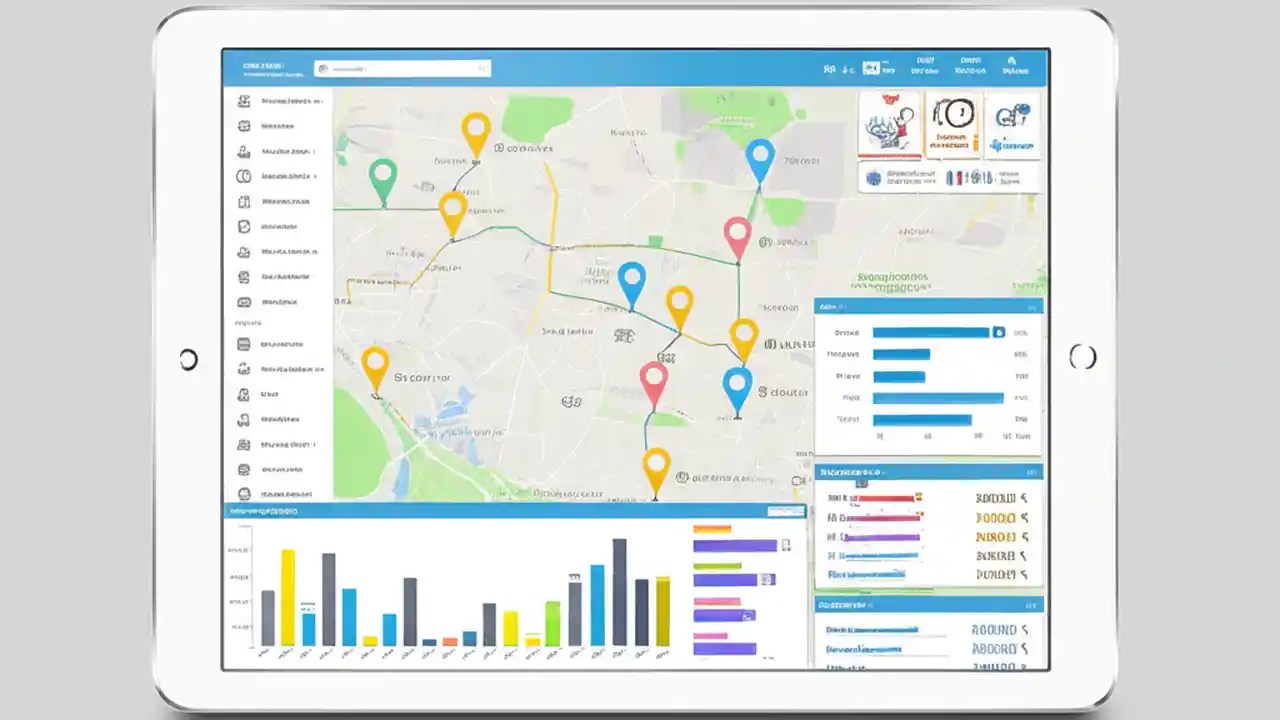Open the user profile icon in the top bar
The image size is (1280, 720).
click(x=1013, y=65)
